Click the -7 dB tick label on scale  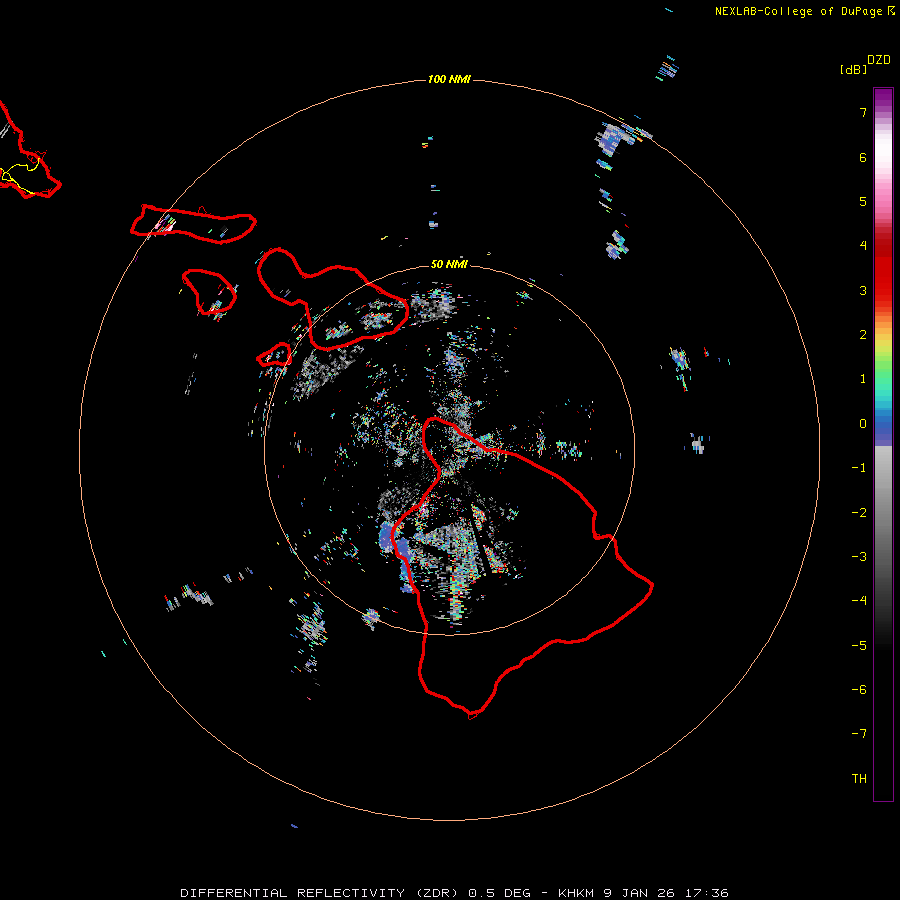coord(859,734)
